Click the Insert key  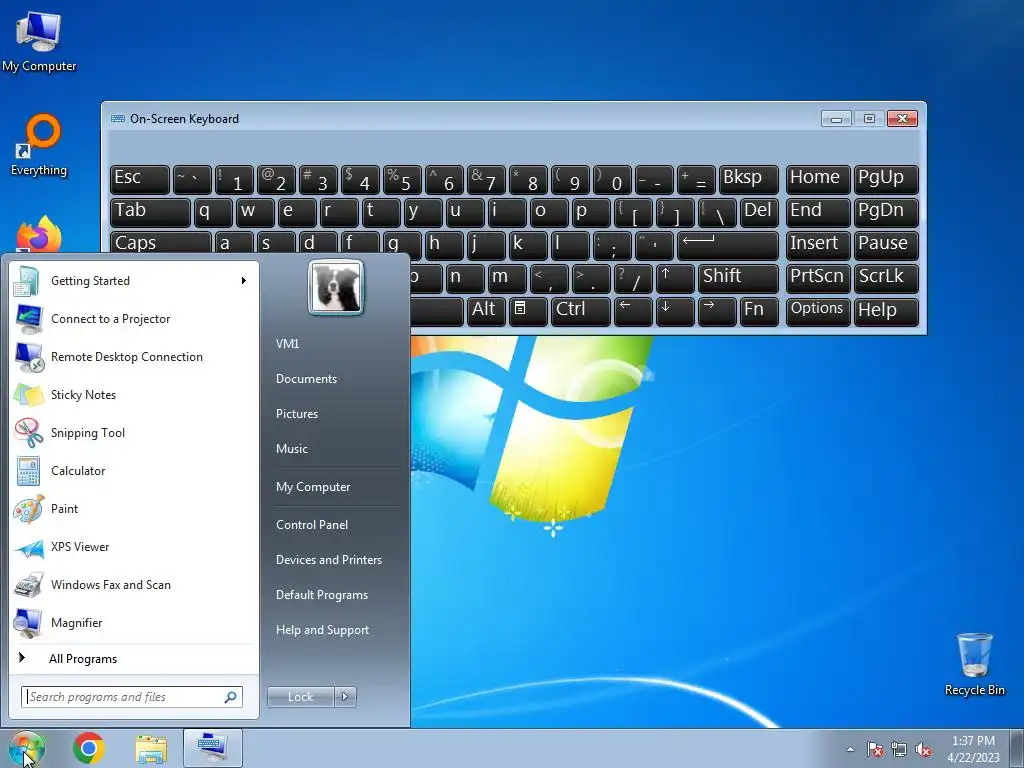[818, 246]
